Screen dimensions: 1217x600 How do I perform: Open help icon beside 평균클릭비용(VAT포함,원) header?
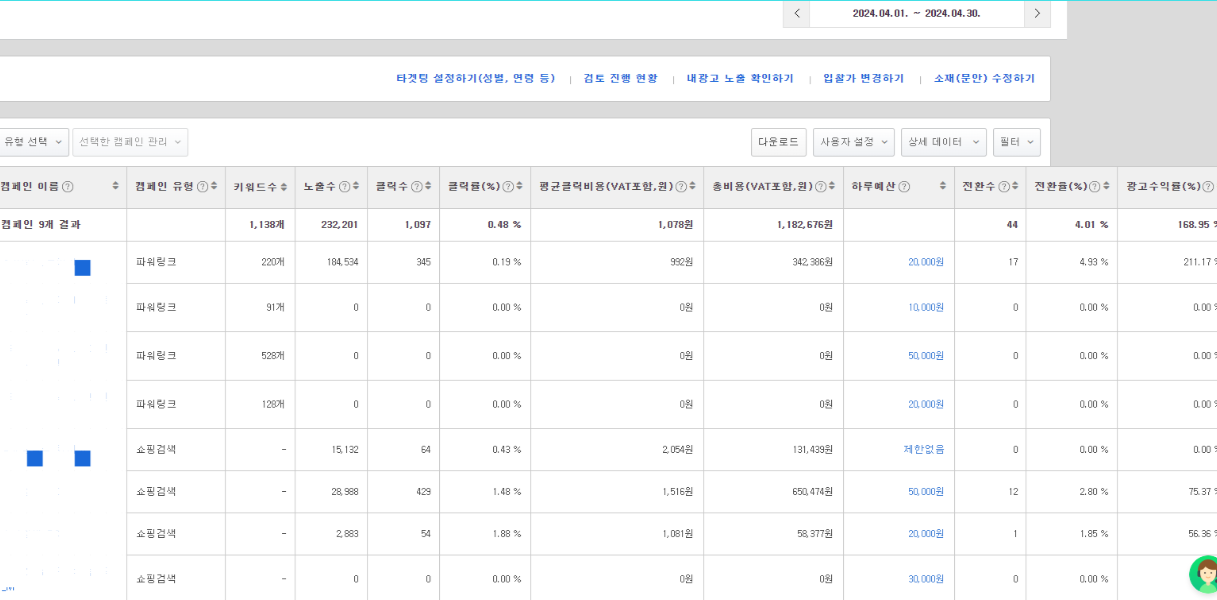[681, 187]
